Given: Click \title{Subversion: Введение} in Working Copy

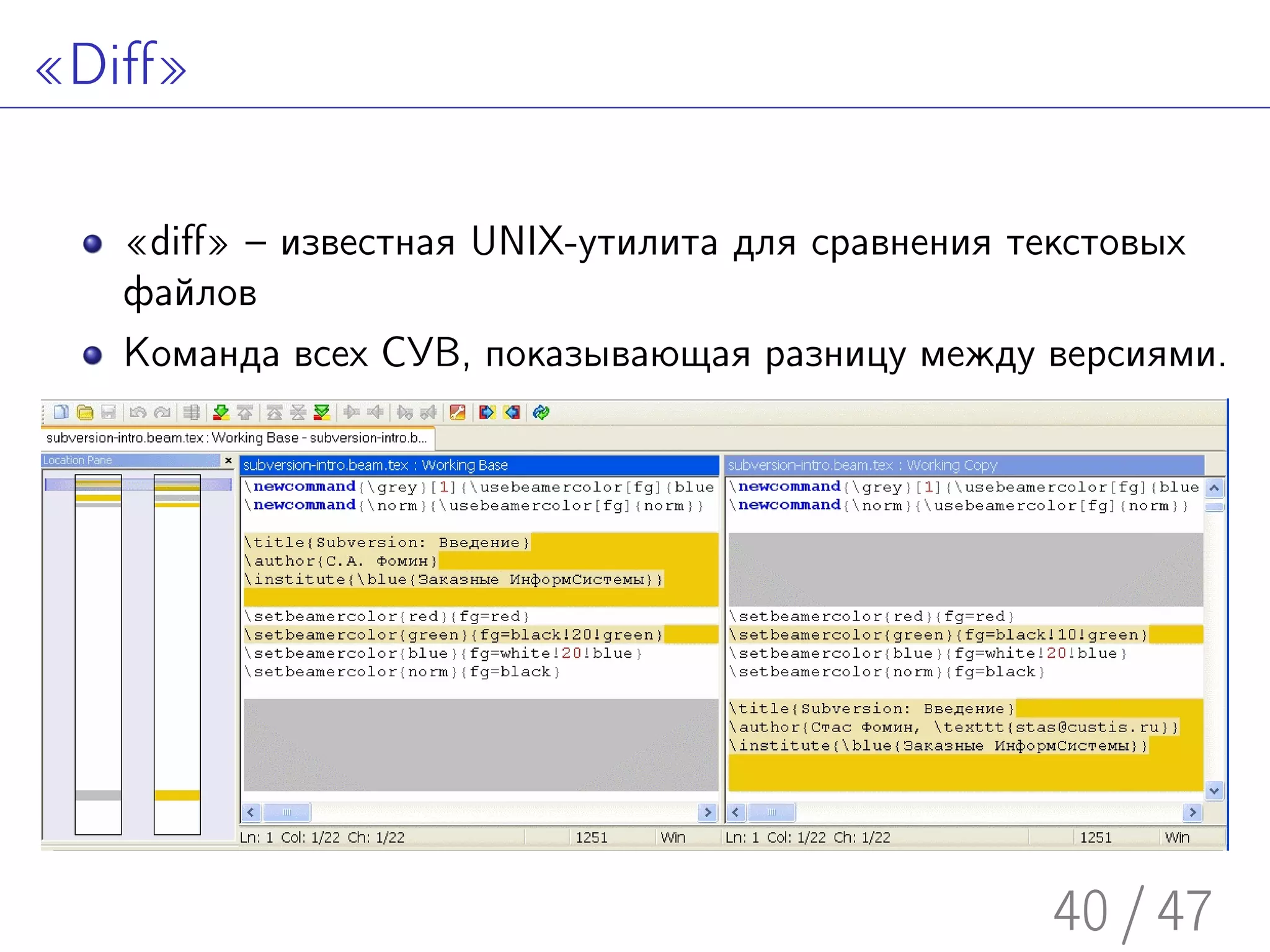Looking at the screenshot, I should click(873, 708).
